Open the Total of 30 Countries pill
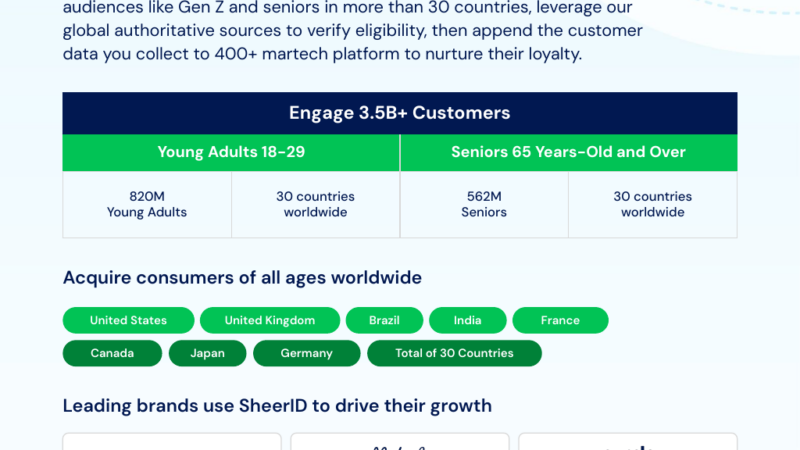 pyautogui.click(x=454, y=353)
